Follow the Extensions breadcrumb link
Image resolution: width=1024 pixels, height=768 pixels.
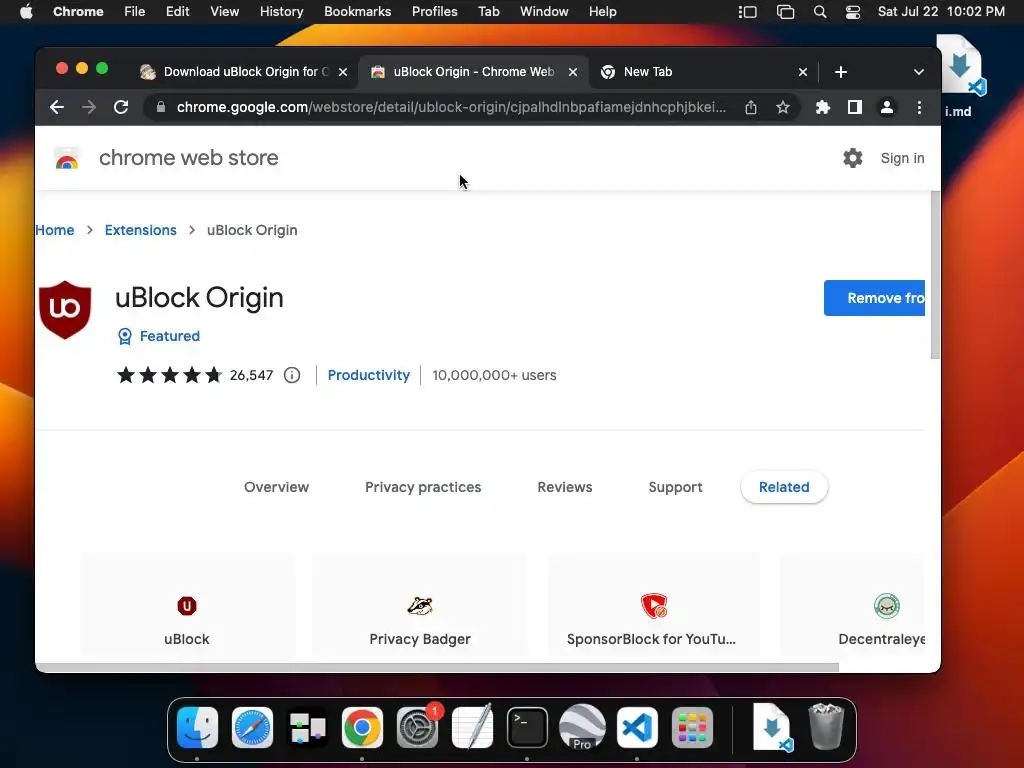point(140,230)
